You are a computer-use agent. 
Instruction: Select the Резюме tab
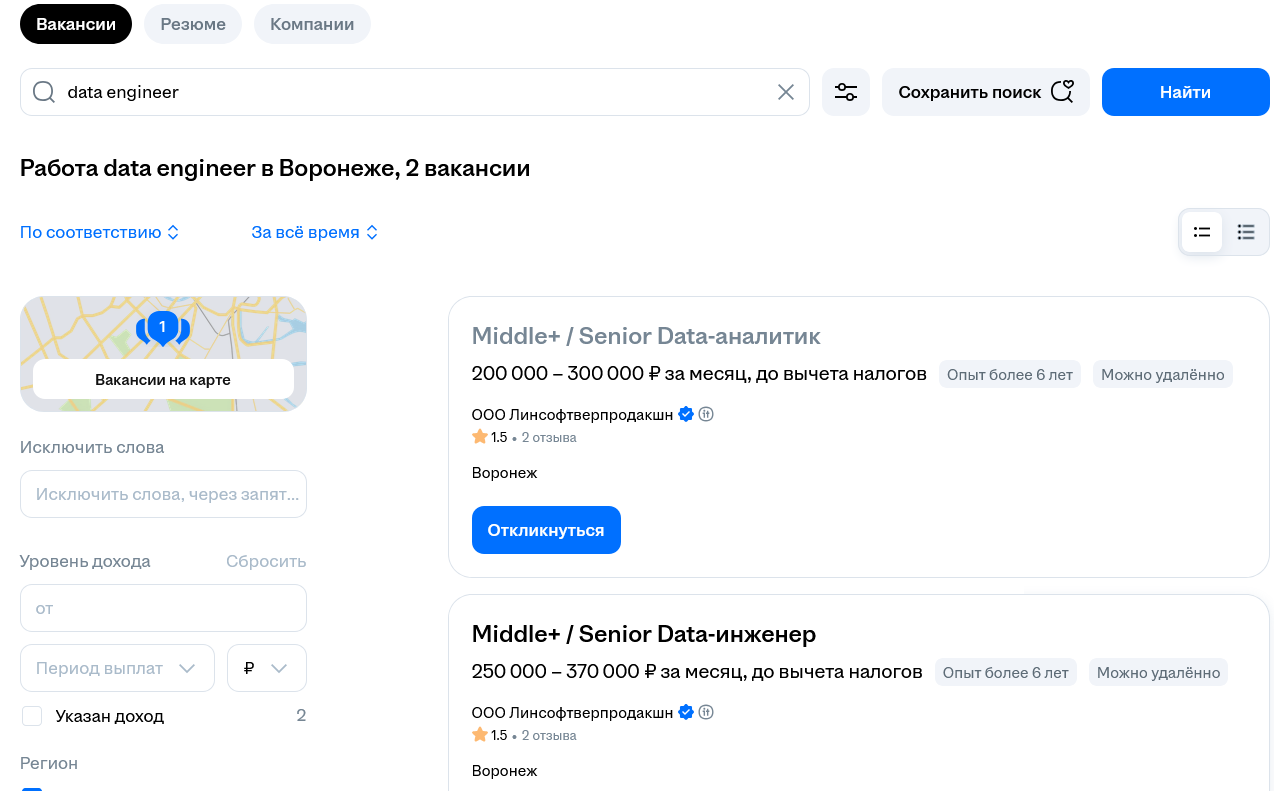(193, 24)
